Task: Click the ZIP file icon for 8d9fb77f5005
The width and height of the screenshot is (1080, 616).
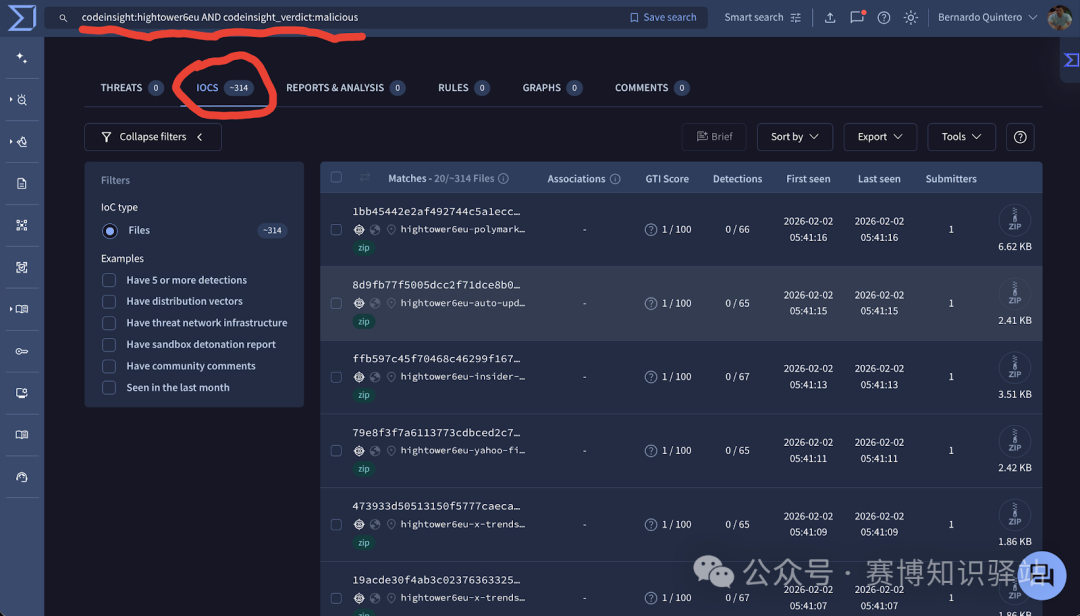Action: [1015, 294]
